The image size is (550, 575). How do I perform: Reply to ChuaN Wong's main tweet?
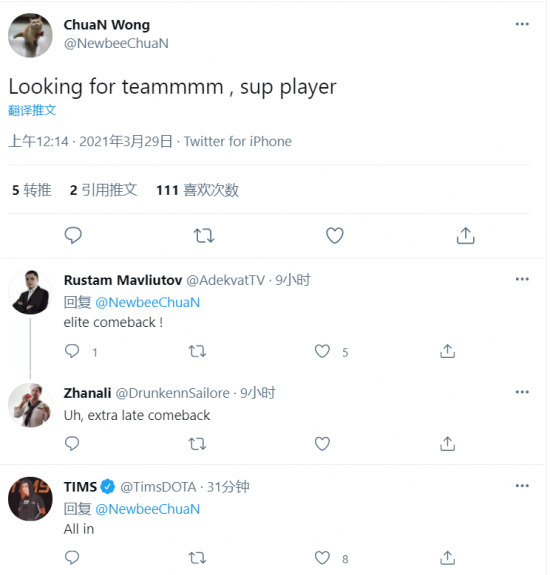(x=73, y=235)
